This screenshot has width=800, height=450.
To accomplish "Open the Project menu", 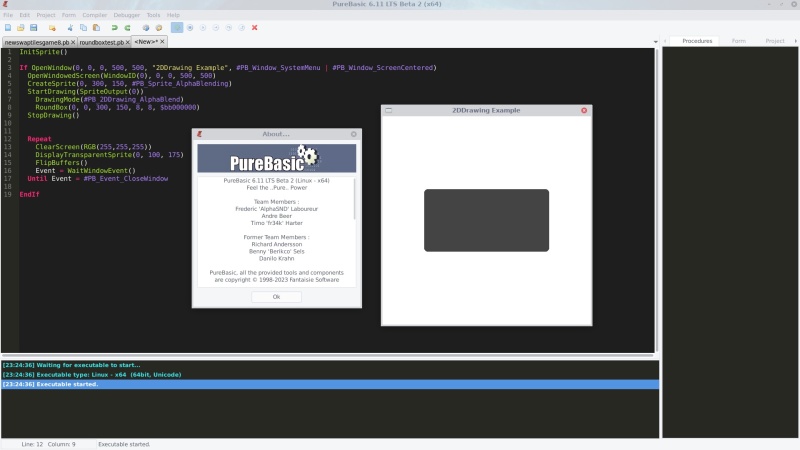I will [46, 15].
